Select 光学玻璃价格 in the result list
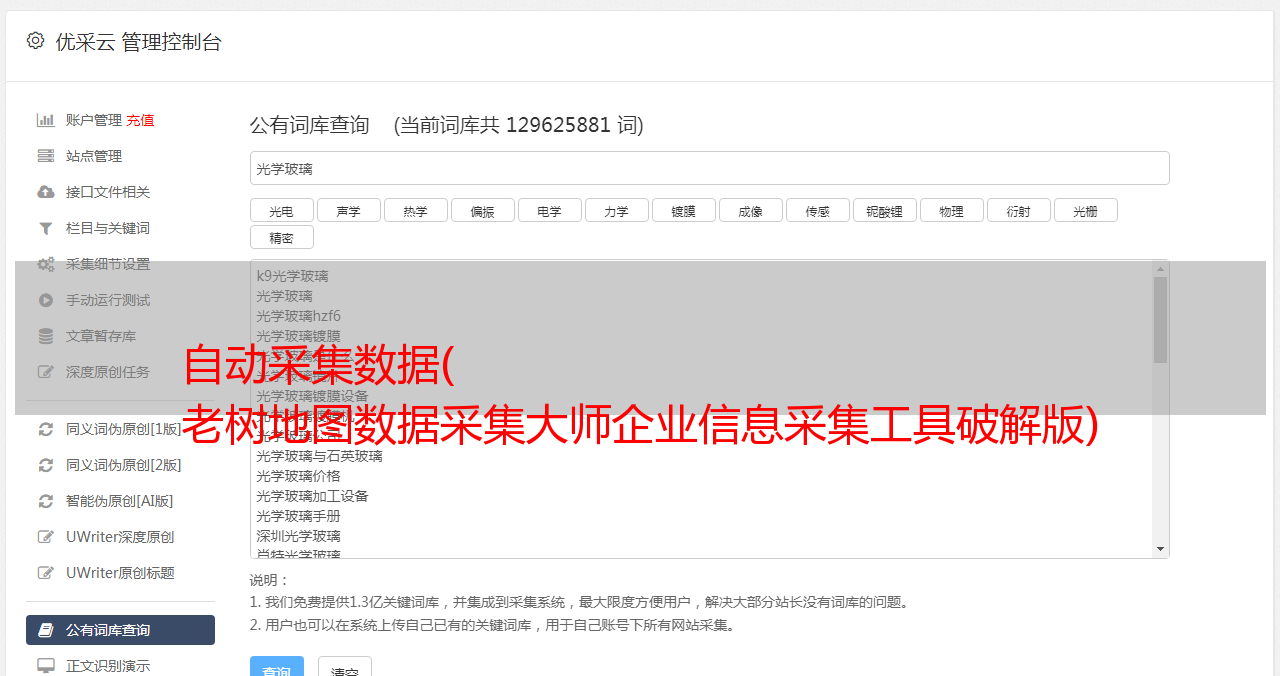1280x676 pixels. tap(298, 476)
